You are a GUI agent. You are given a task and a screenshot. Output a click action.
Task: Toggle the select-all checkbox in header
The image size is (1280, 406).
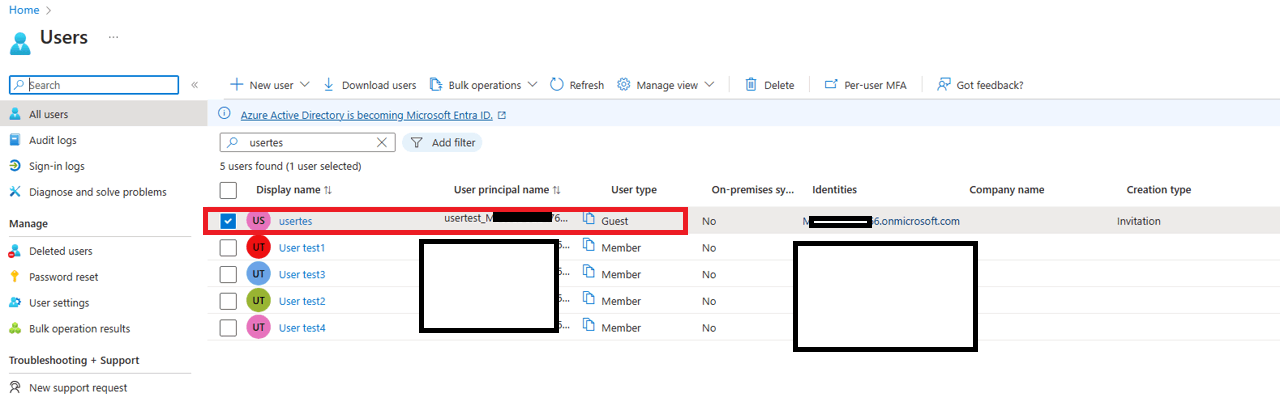[x=228, y=190]
